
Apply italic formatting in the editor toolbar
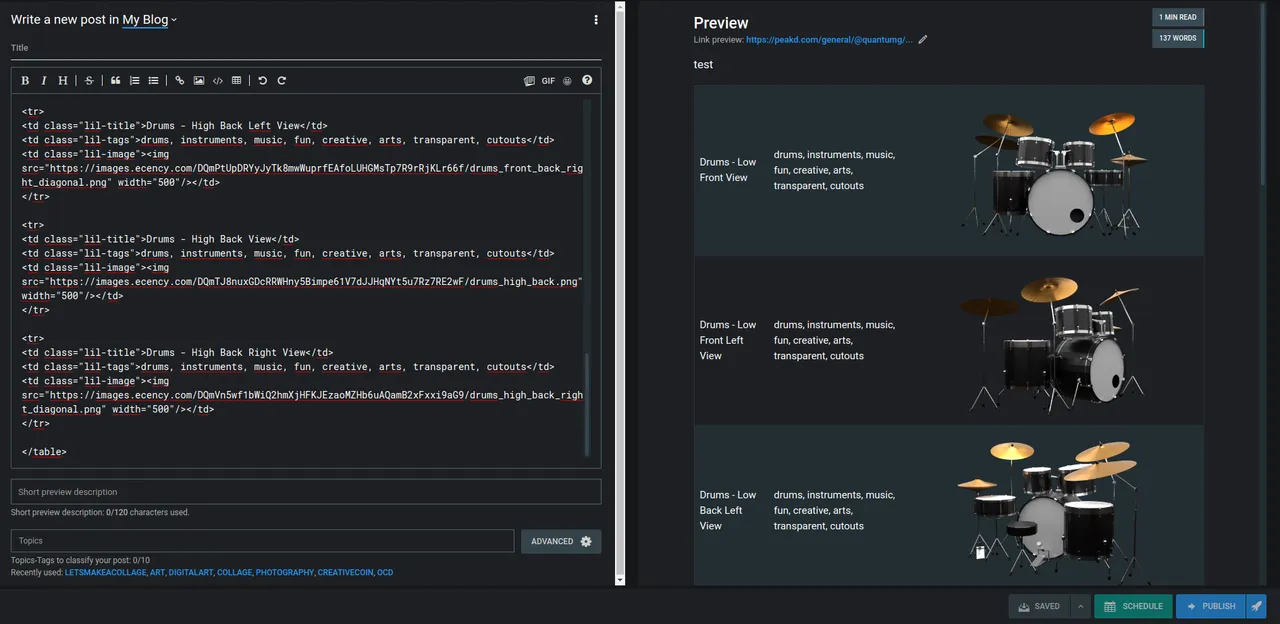click(x=44, y=81)
